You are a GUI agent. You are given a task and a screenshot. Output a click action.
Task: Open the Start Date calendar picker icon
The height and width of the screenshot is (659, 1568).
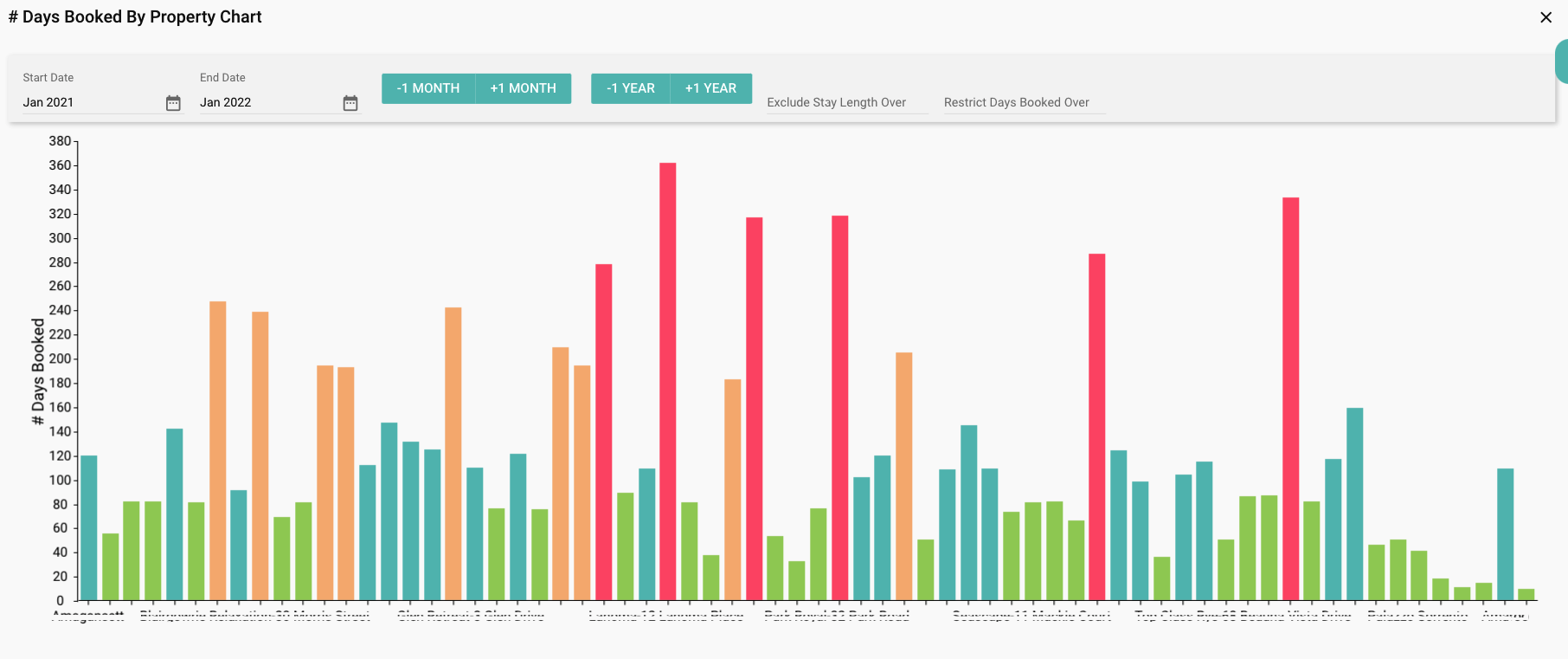(x=173, y=103)
